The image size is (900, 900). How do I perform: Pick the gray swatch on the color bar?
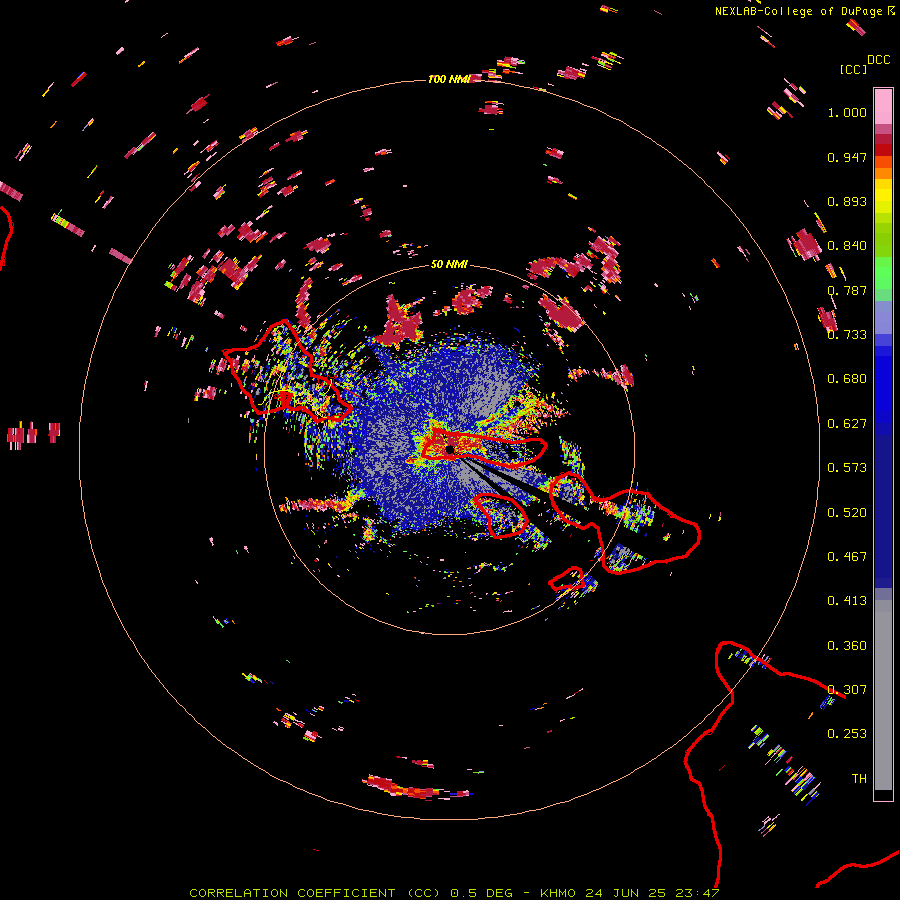pyautogui.click(x=883, y=695)
